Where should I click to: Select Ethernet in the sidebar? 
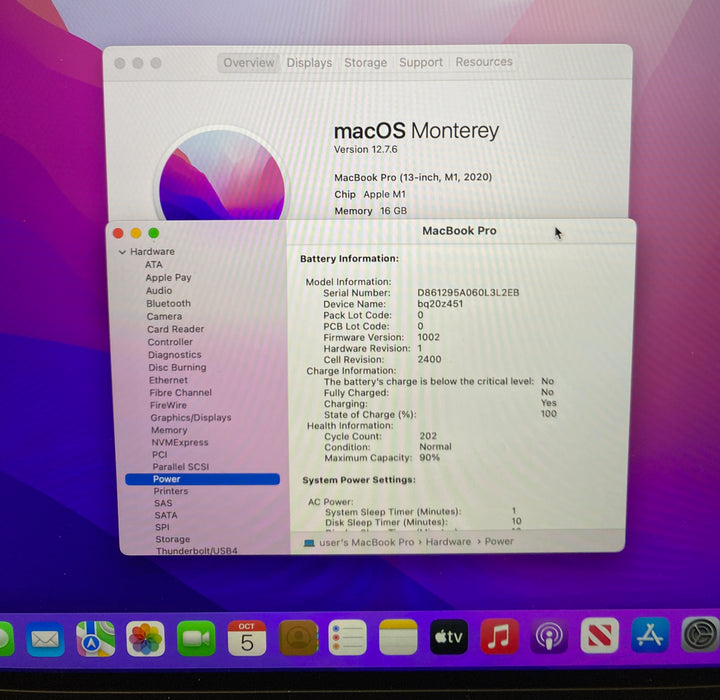point(168,380)
